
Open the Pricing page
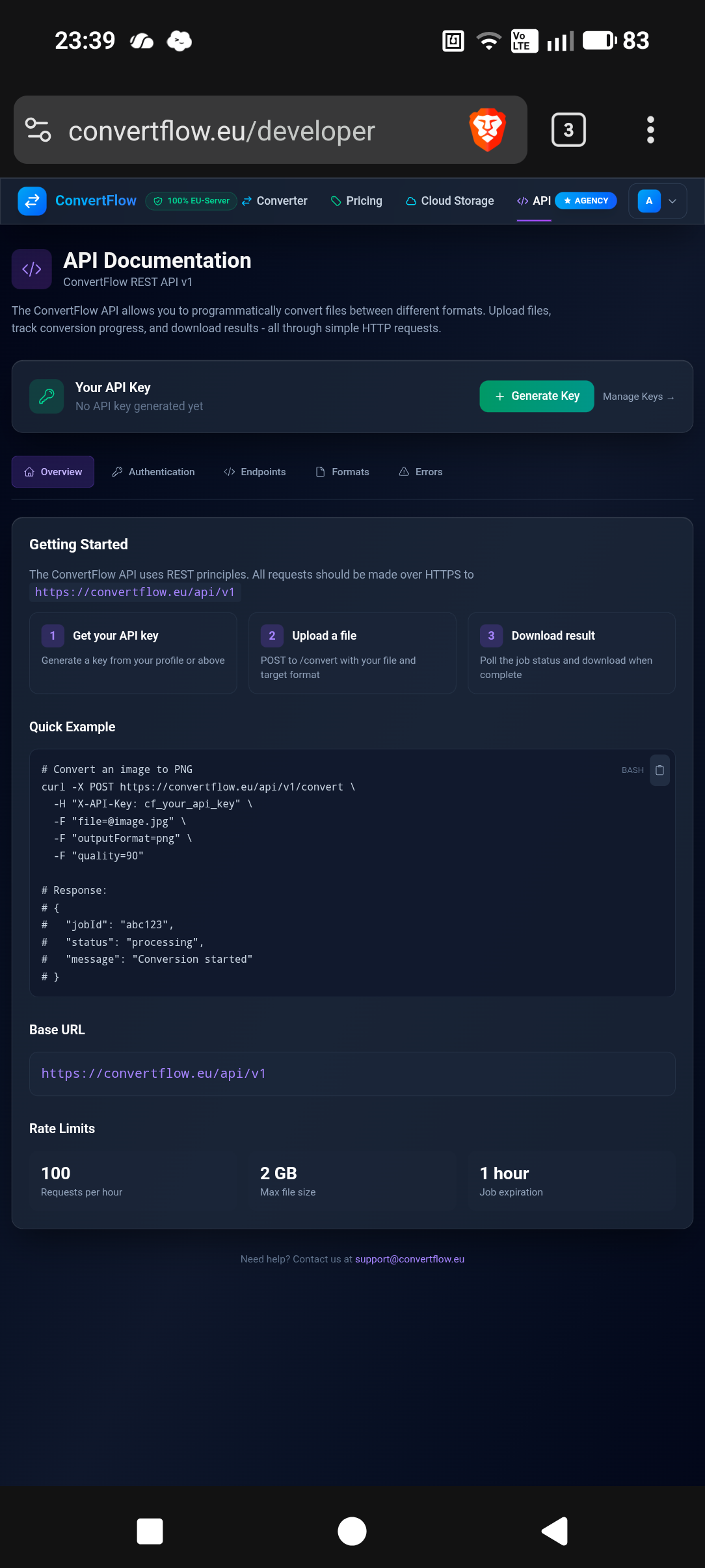point(356,201)
